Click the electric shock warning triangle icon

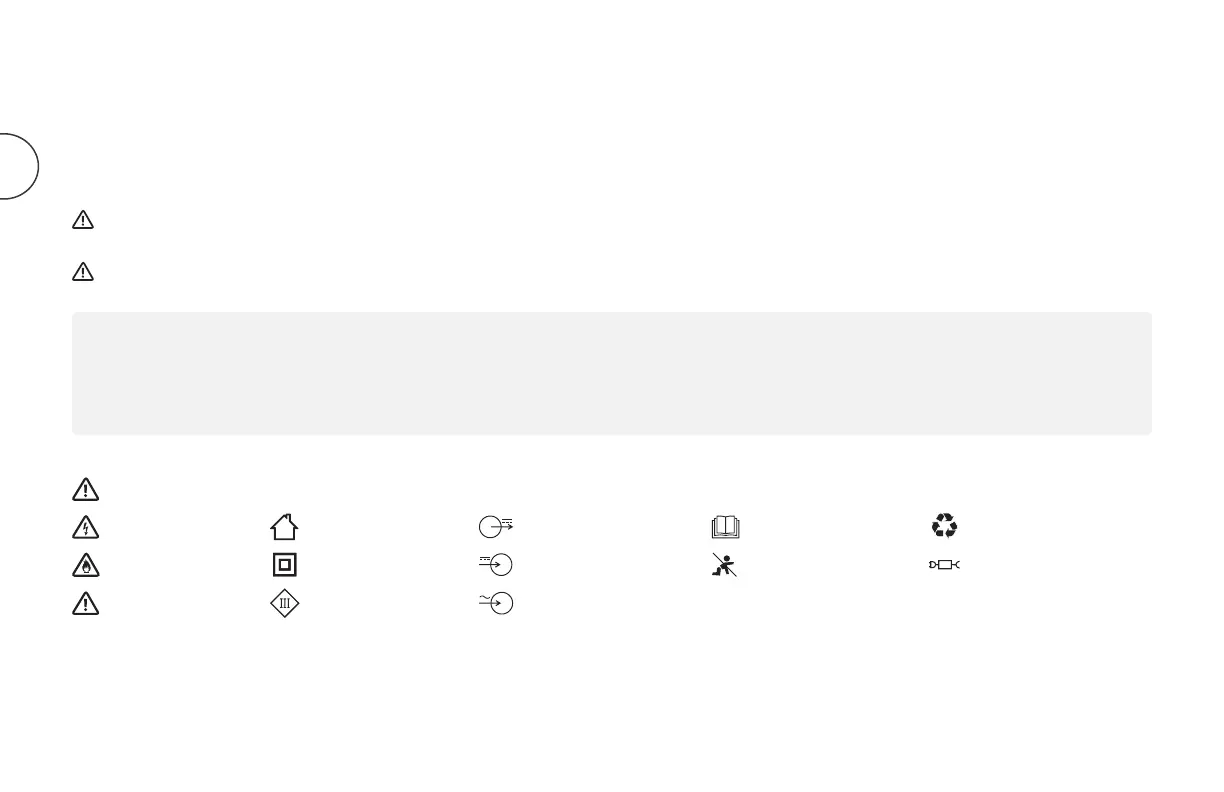85,526
